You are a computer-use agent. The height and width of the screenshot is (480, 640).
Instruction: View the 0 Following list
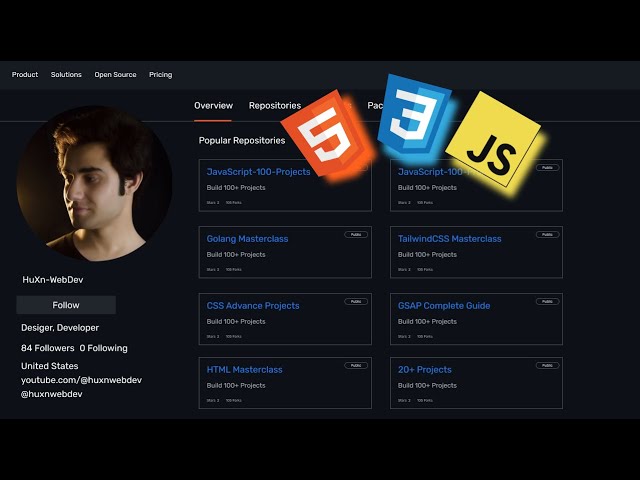(x=103, y=348)
